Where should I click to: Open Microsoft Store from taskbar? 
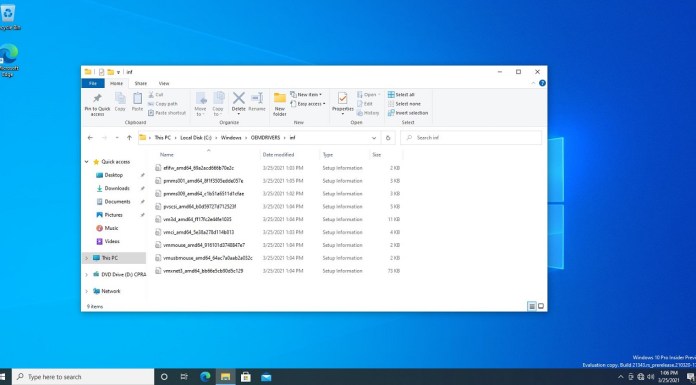[x=245, y=377]
